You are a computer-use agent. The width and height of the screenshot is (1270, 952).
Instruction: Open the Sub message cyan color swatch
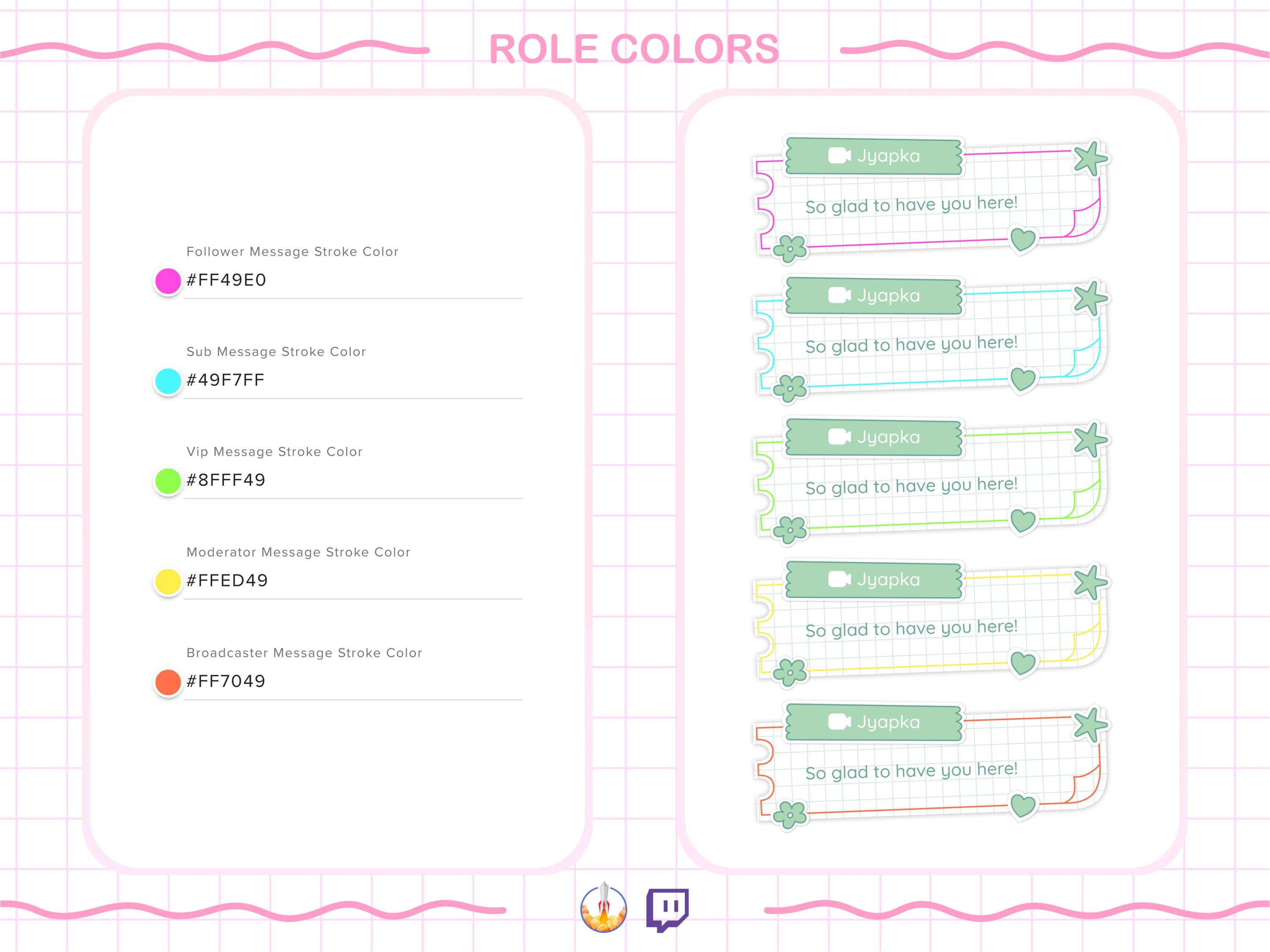tap(168, 381)
